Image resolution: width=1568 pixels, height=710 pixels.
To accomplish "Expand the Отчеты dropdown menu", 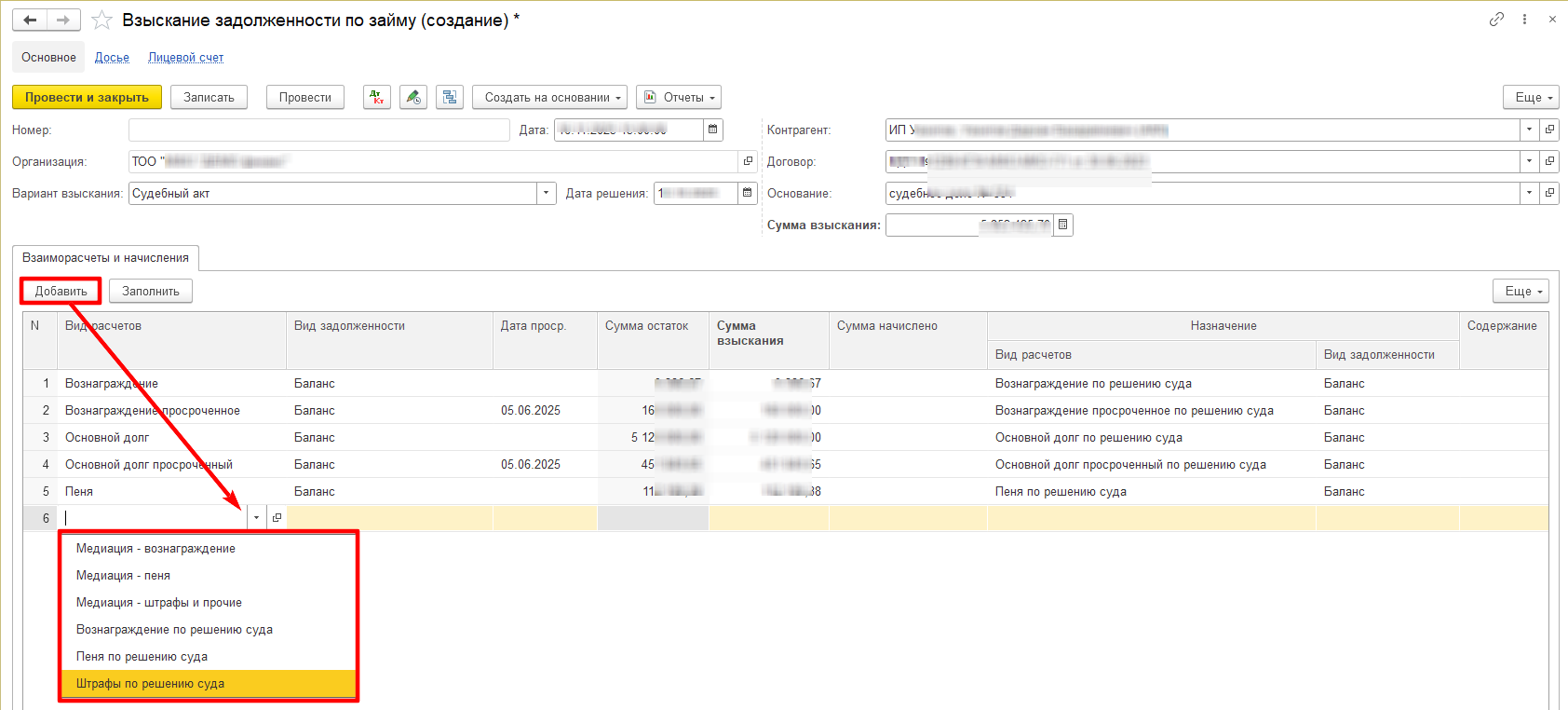I will [x=679, y=97].
